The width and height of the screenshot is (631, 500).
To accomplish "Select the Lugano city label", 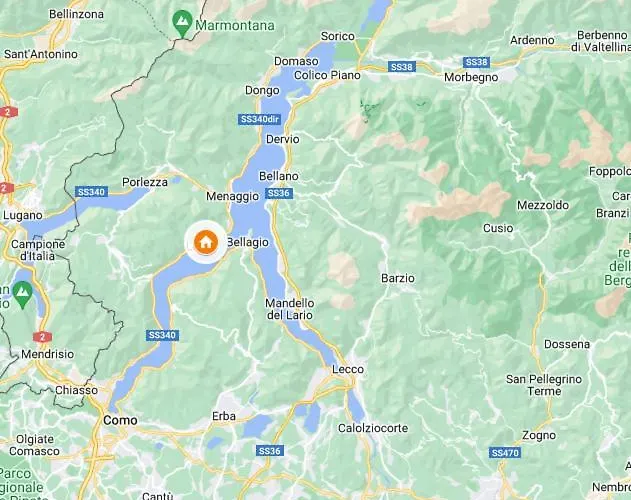I will (x=23, y=215).
